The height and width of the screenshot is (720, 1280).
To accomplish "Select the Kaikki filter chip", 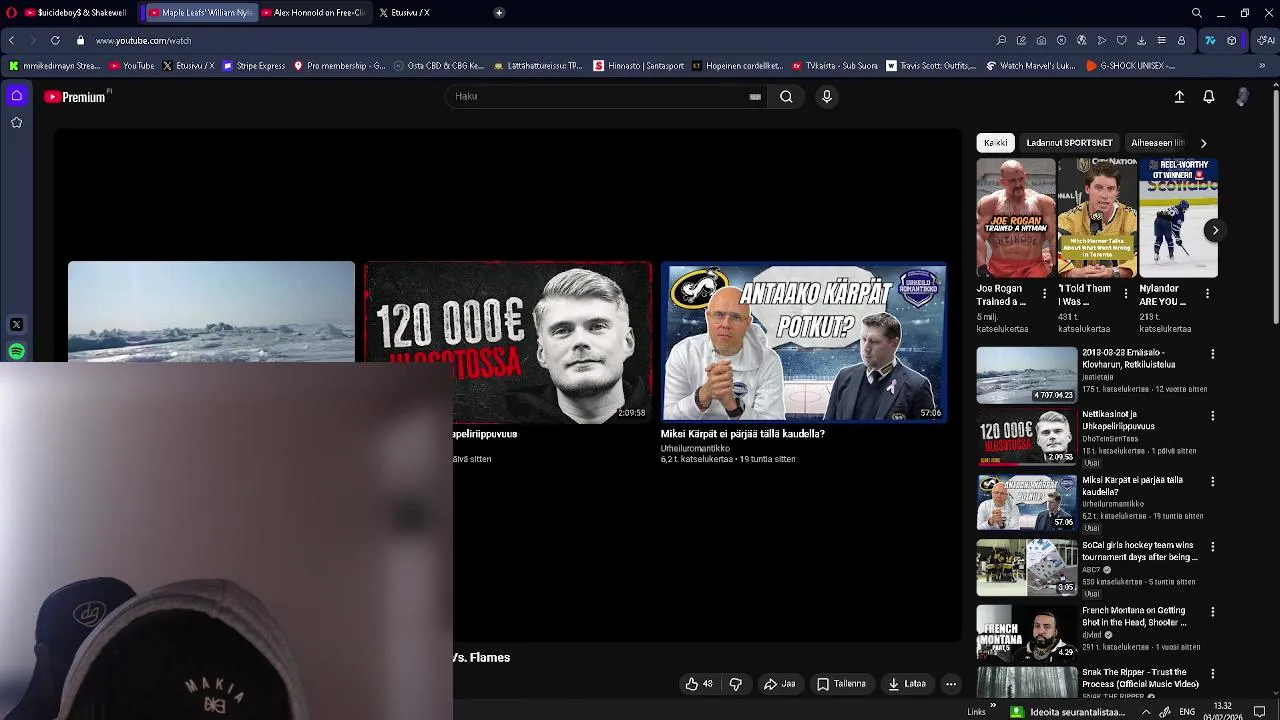I will coord(995,143).
